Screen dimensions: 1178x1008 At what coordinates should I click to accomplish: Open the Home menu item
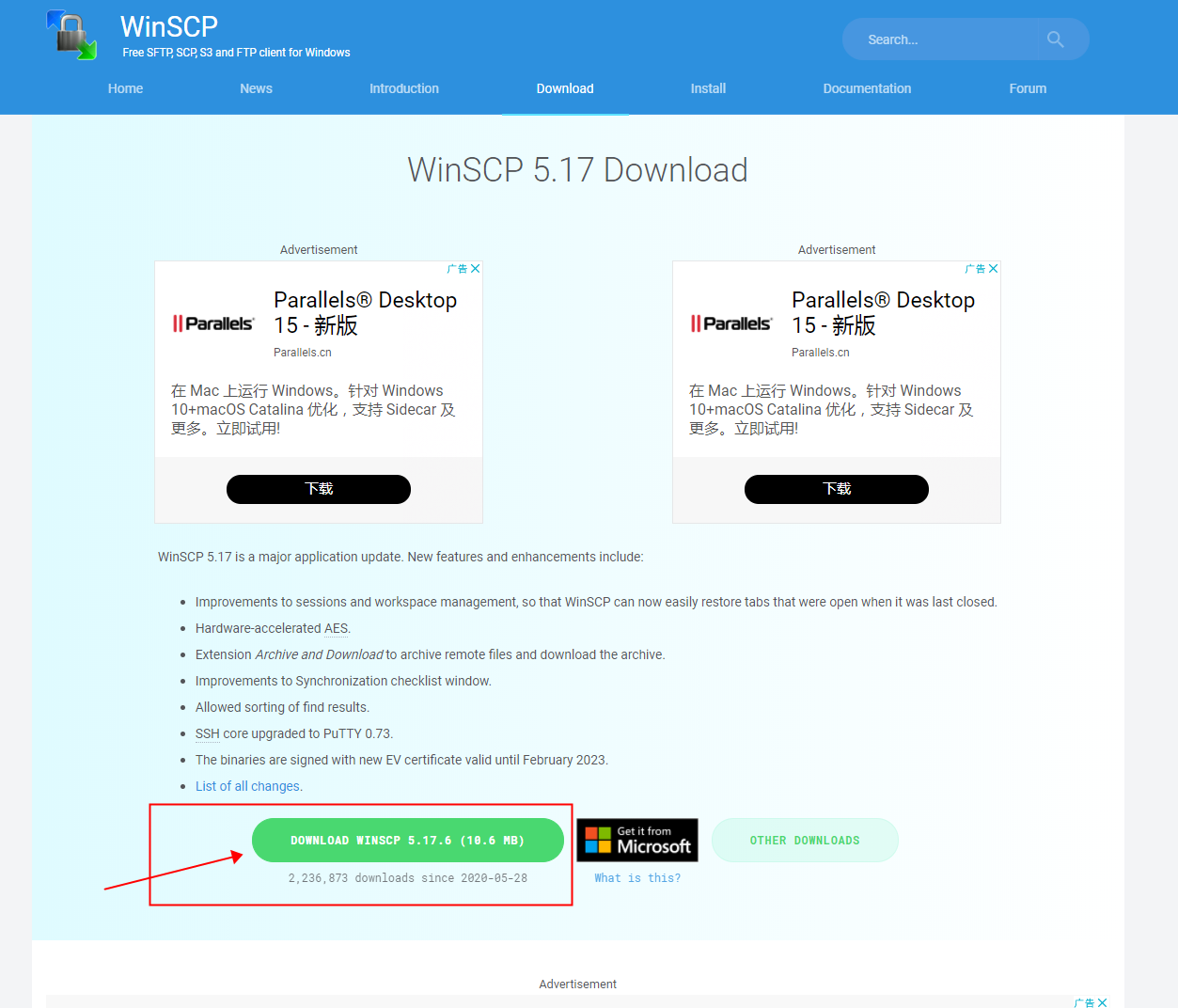125,88
